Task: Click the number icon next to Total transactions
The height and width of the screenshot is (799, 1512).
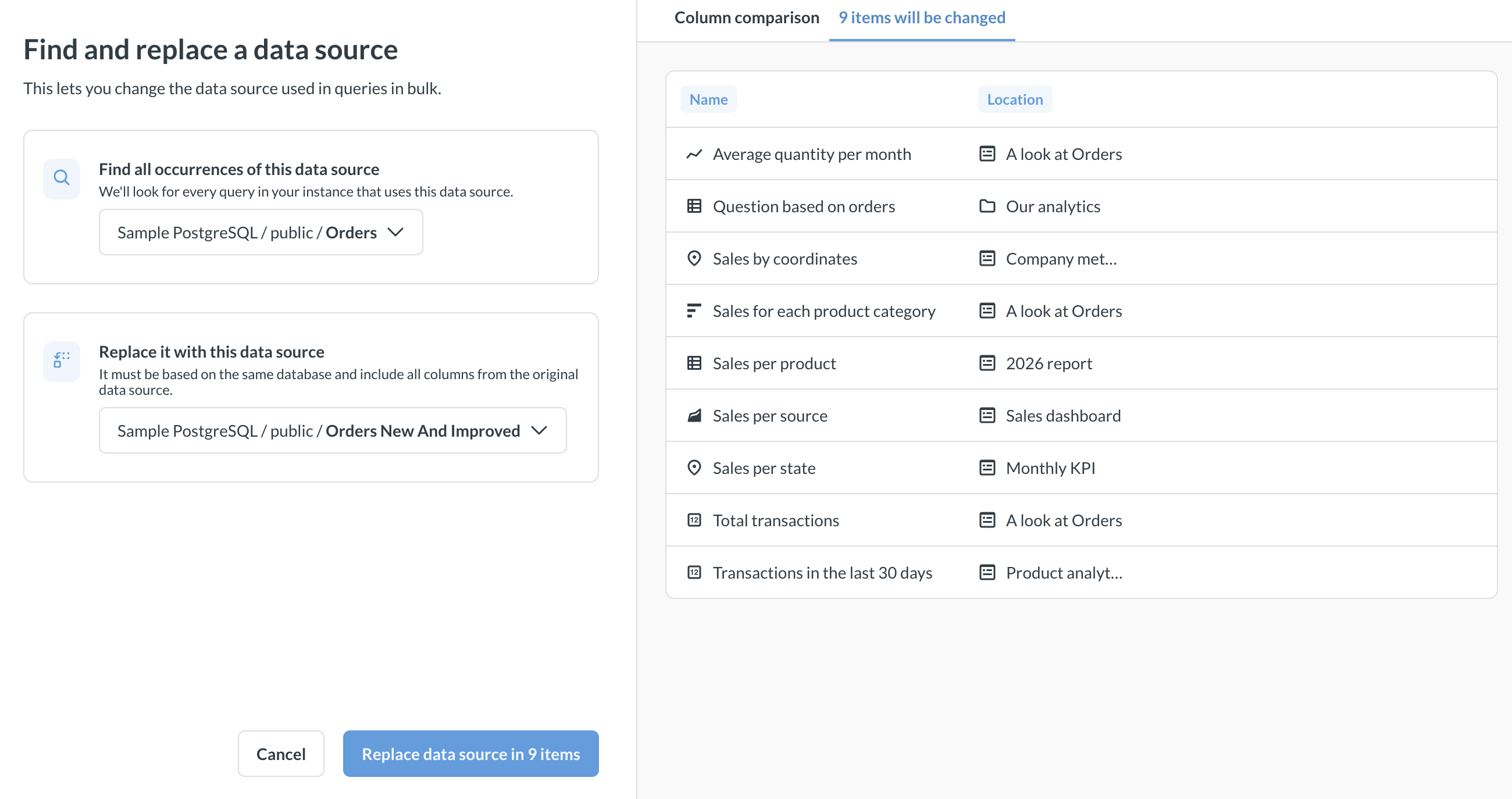Action: pos(694,520)
